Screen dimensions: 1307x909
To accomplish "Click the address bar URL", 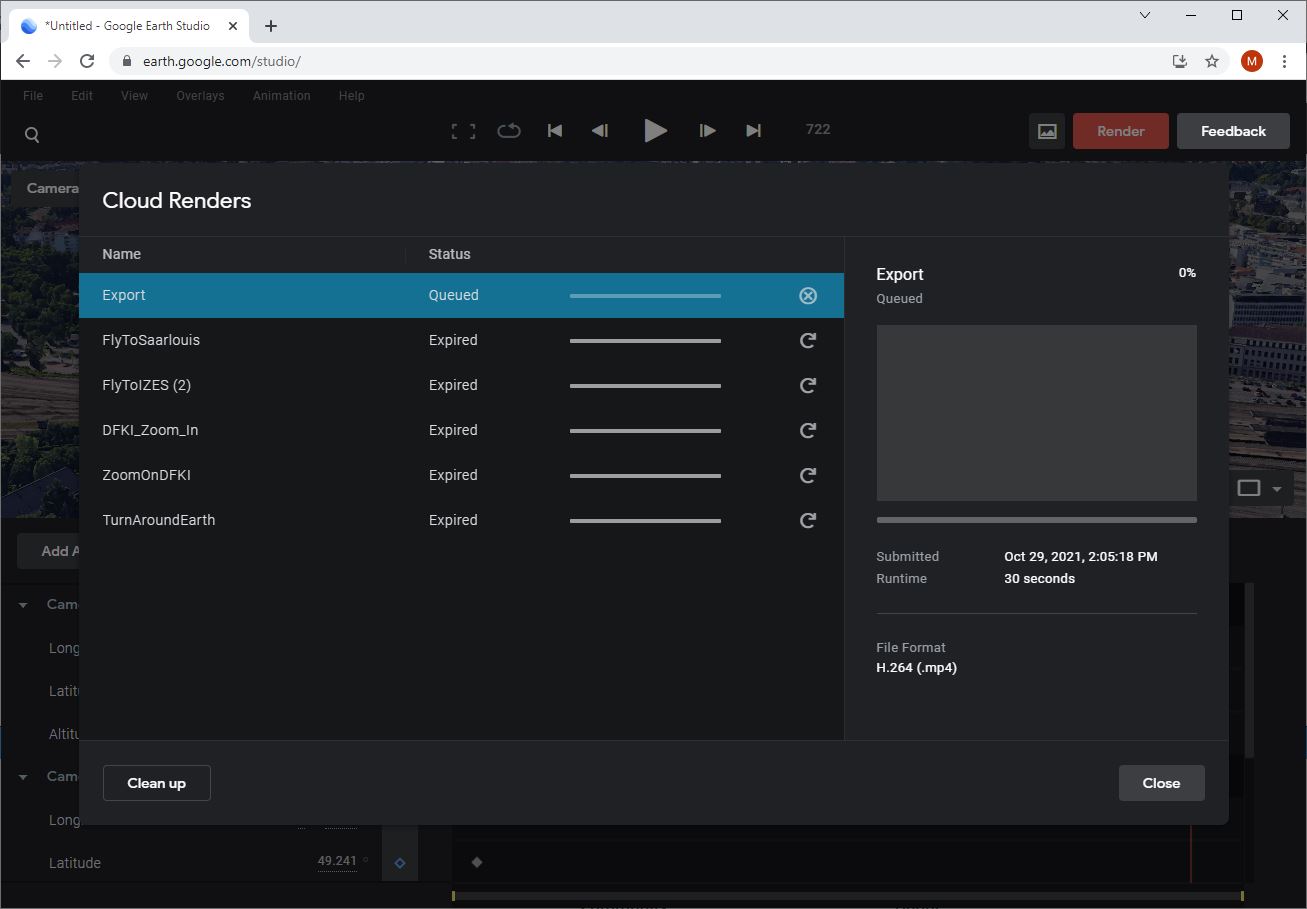I will click(222, 61).
